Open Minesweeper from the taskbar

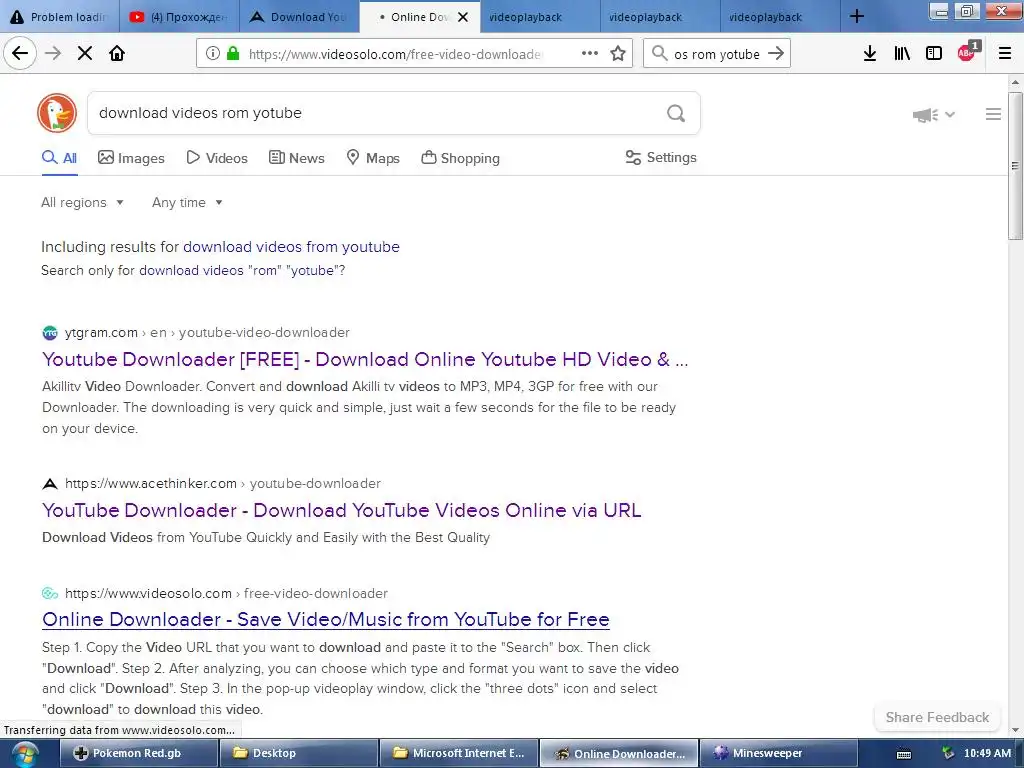pyautogui.click(x=778, y=754)
